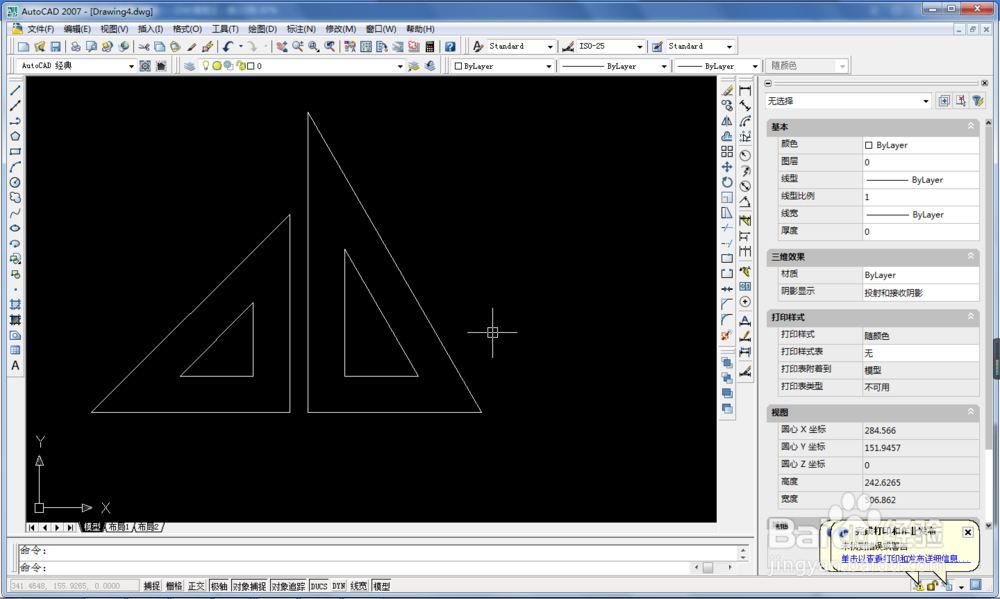Toggle 对象追踪 object tracking in status bar
This screenshot has width=1000, height=599.
click(x=288, y=586)
